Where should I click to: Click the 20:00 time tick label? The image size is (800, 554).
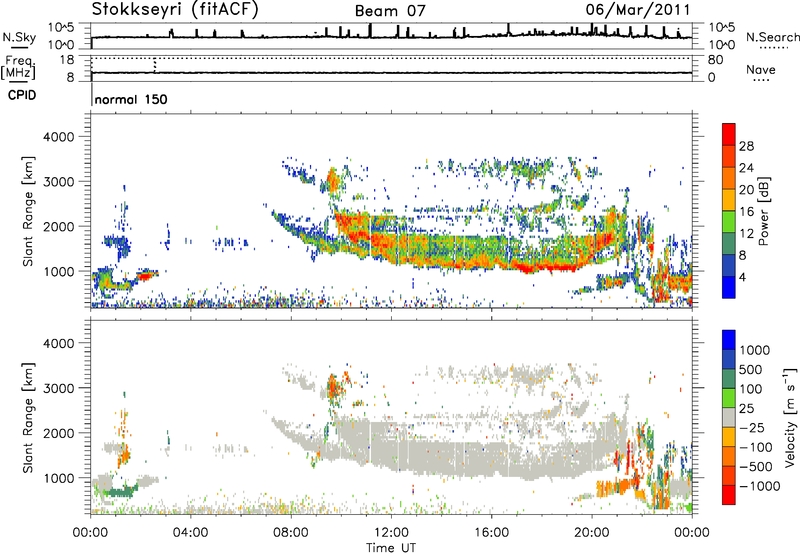[x=592, y=533]
